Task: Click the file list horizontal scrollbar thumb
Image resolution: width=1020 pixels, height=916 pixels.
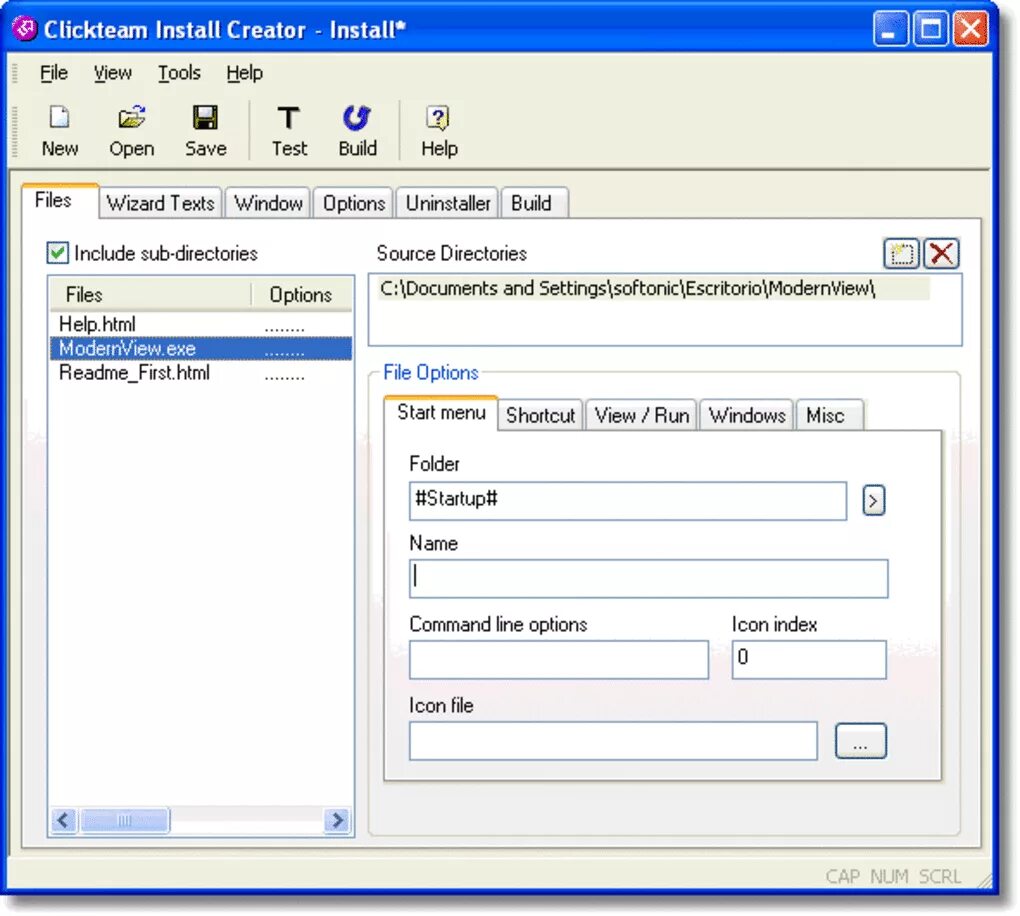Action: click(x=124, y=820)
